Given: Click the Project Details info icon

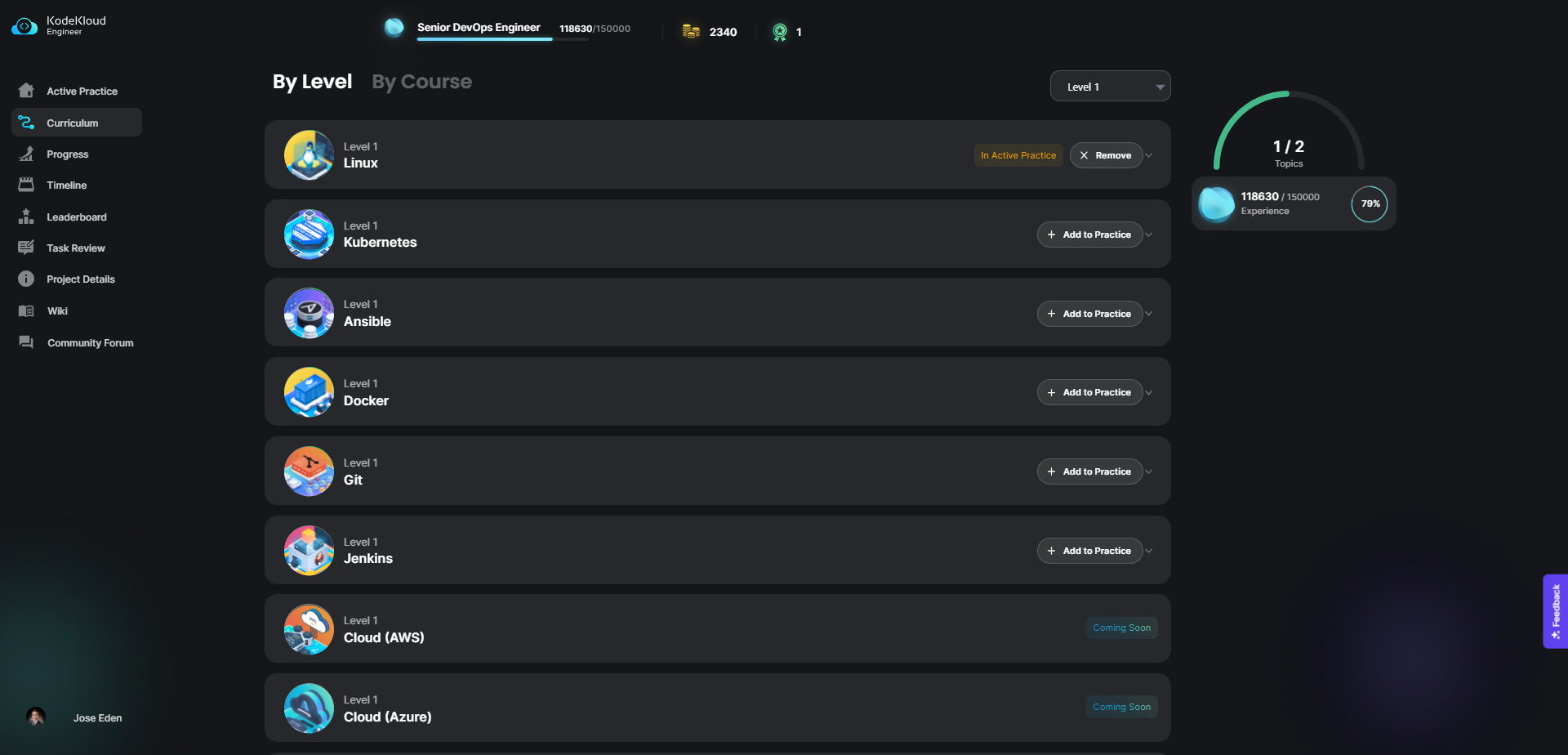Looking at the screenshot, I should [26, 279].
